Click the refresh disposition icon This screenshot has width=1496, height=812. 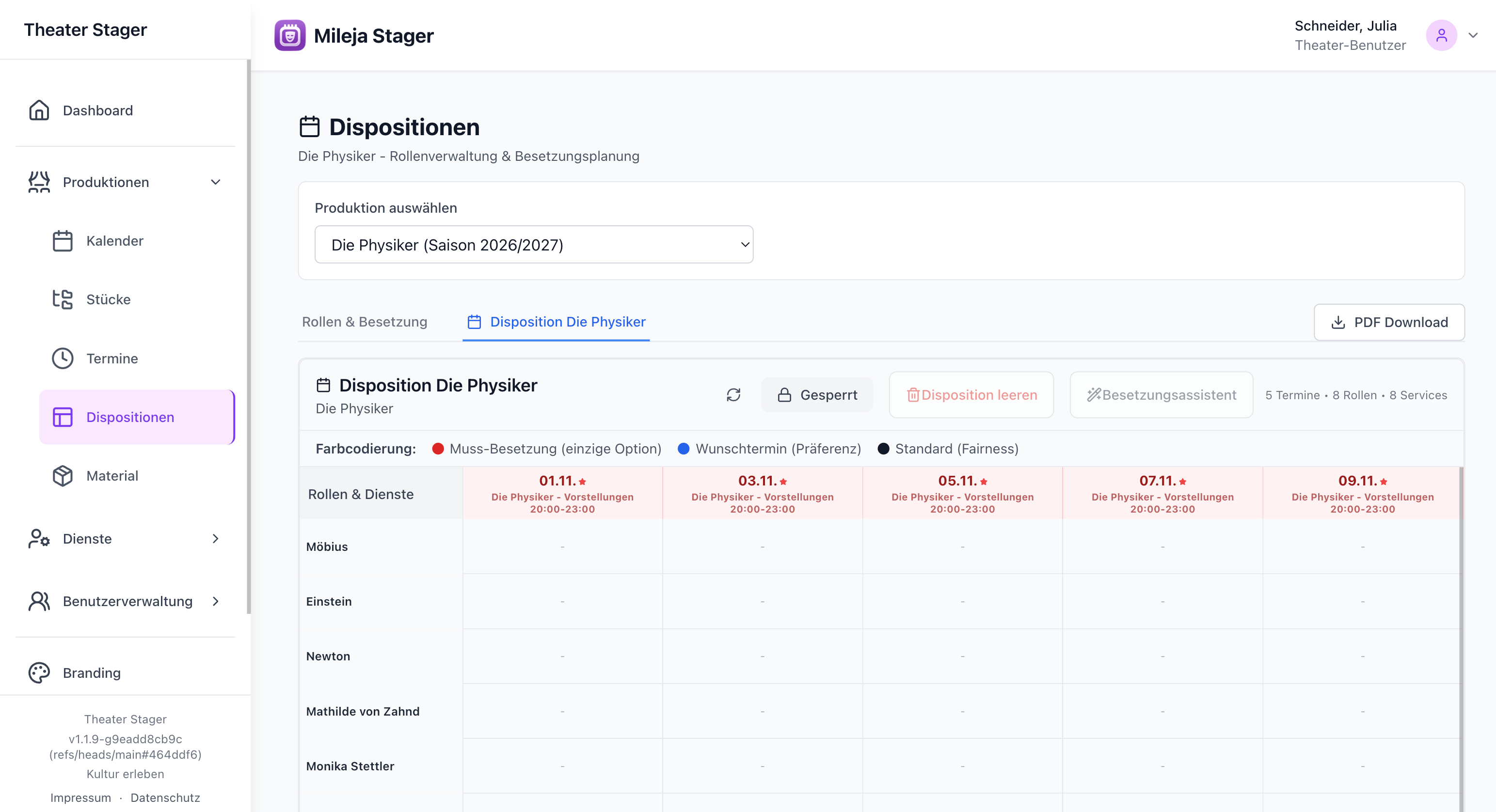(733, 395)
